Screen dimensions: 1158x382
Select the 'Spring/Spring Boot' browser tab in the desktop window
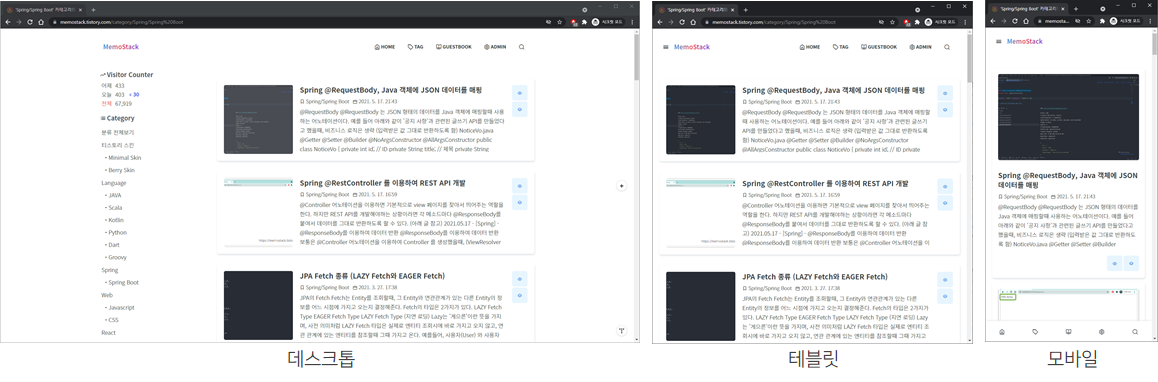[x=43, y=10]
